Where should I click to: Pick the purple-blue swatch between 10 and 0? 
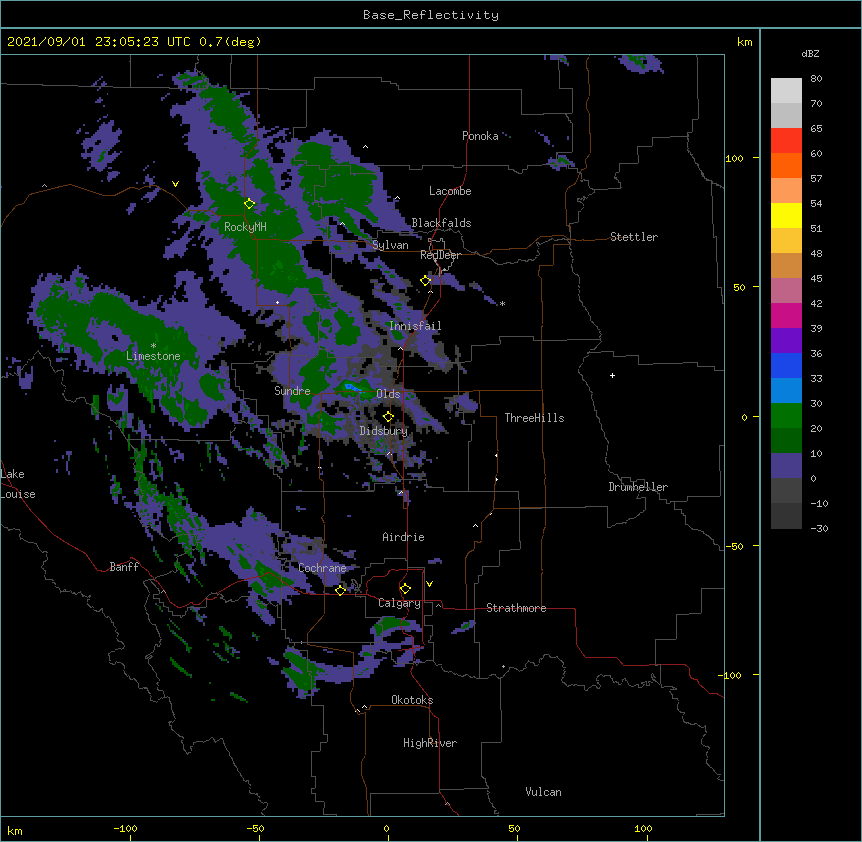pos(786,466)
